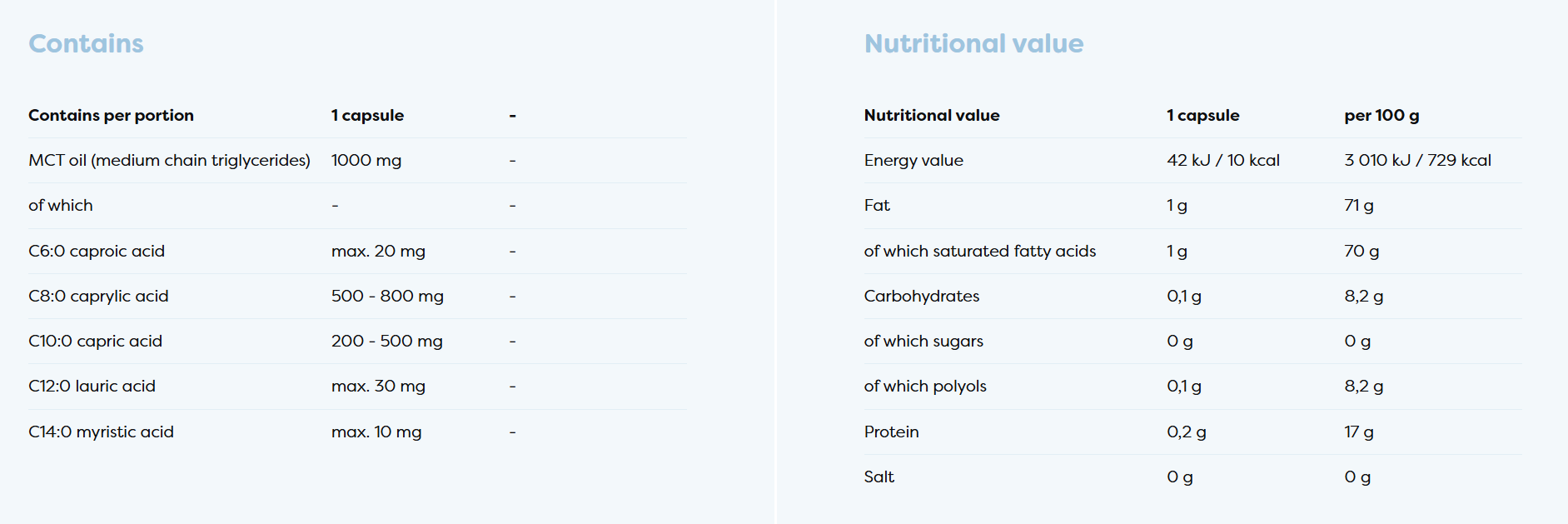Viewport: 1568px width, 524px height.
Task: Click max. 10 mg myristic value
Action: coord(376,432)
